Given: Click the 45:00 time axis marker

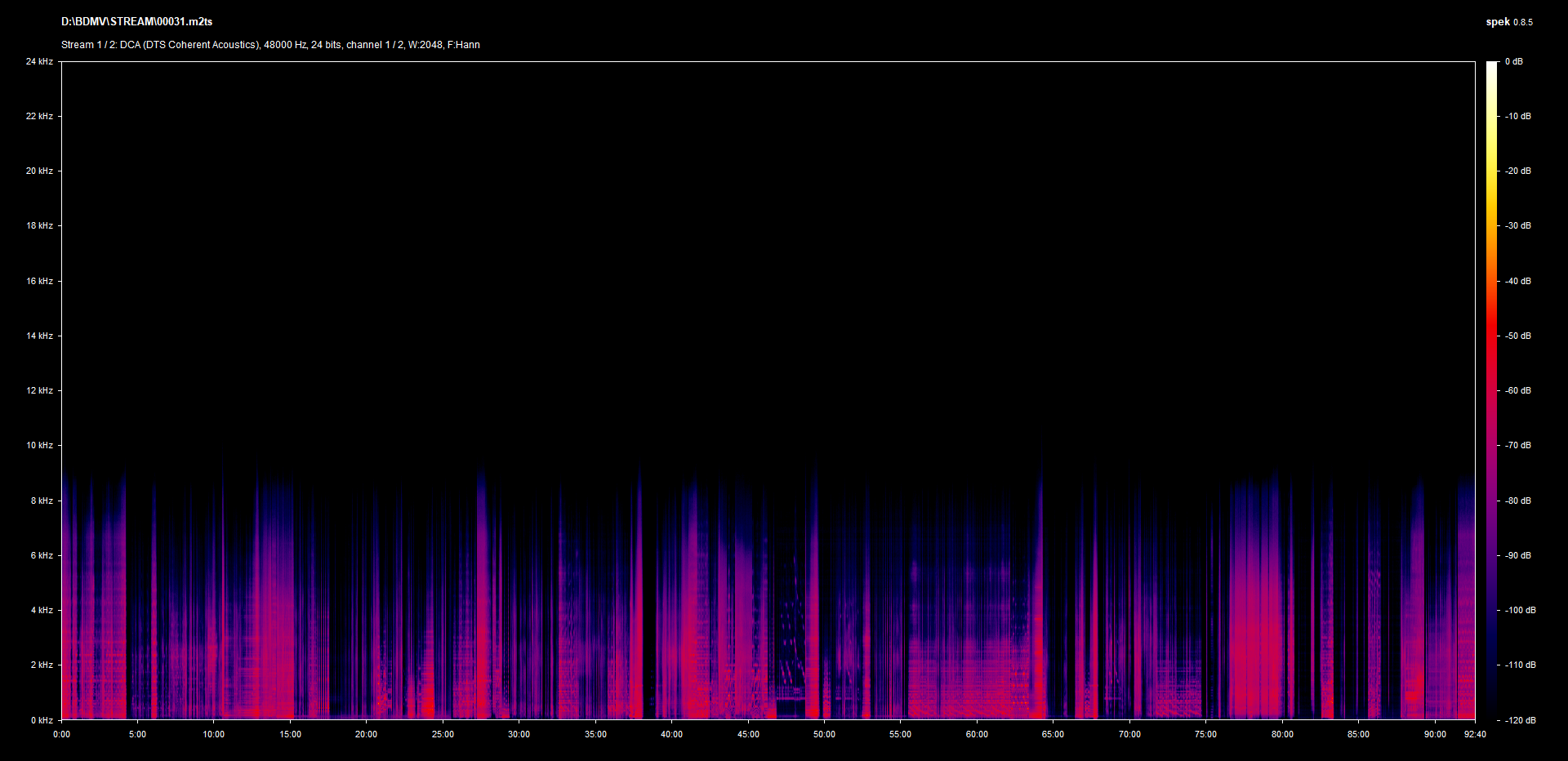Looking at the screenshot, I should 748,735.
